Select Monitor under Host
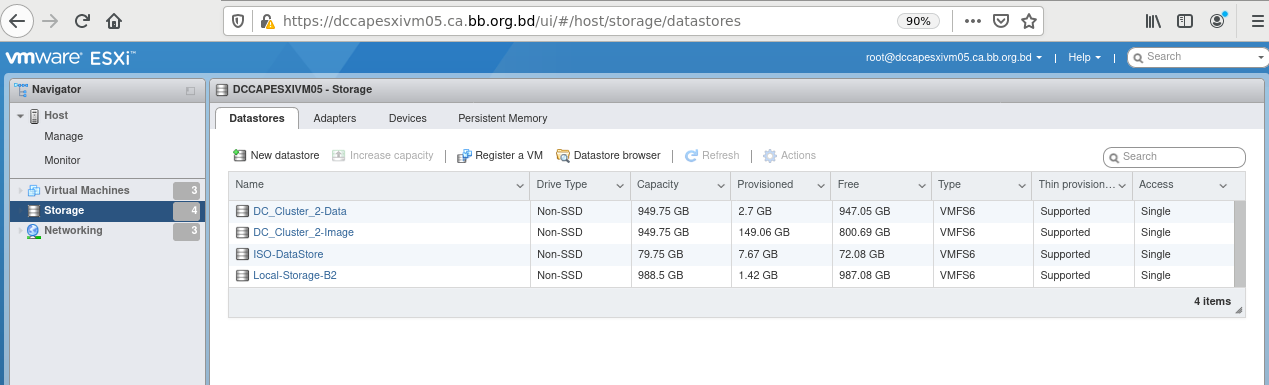The width and height of the screenshot is (1269, 385). click(62, 160)
